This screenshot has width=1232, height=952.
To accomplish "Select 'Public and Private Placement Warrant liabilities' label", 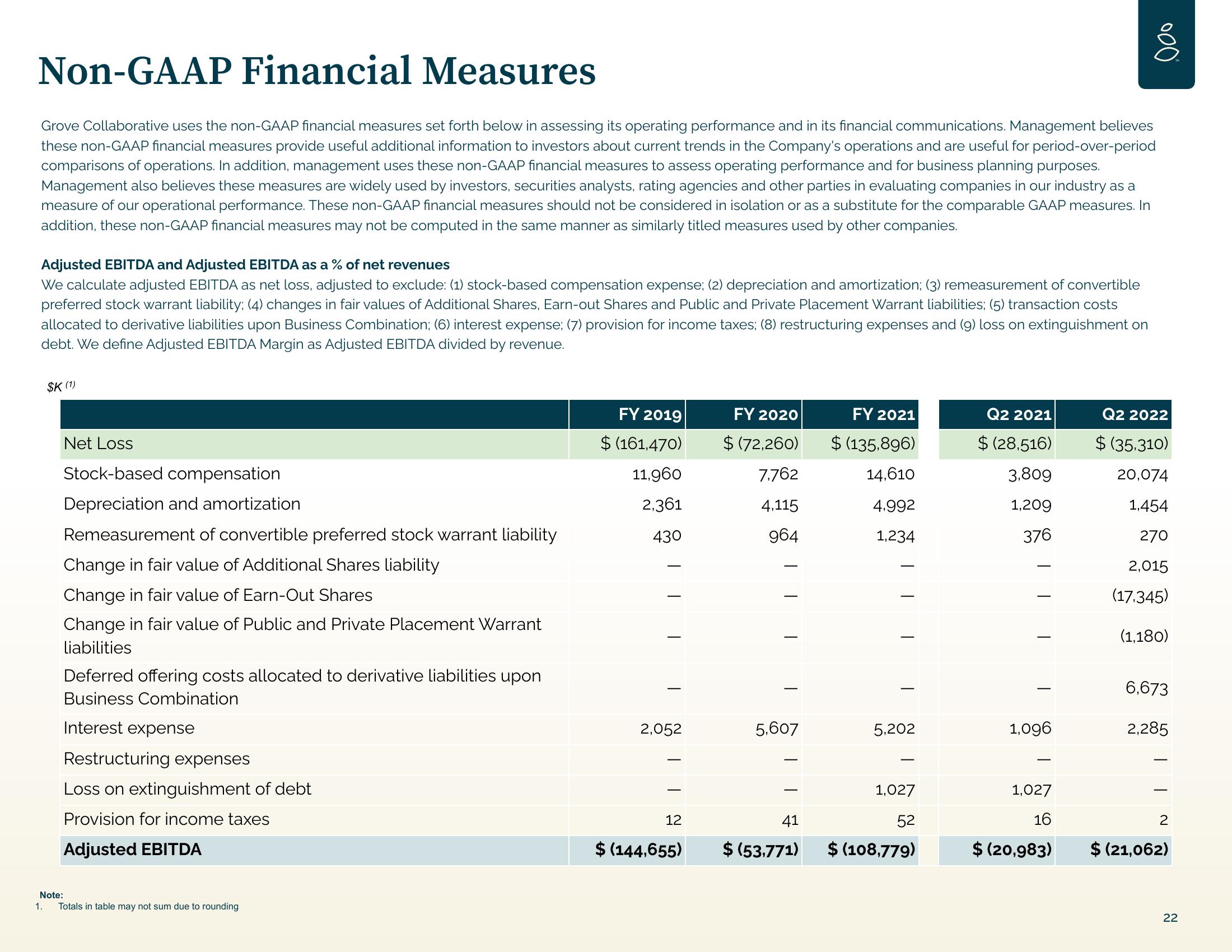I will 302,636.
